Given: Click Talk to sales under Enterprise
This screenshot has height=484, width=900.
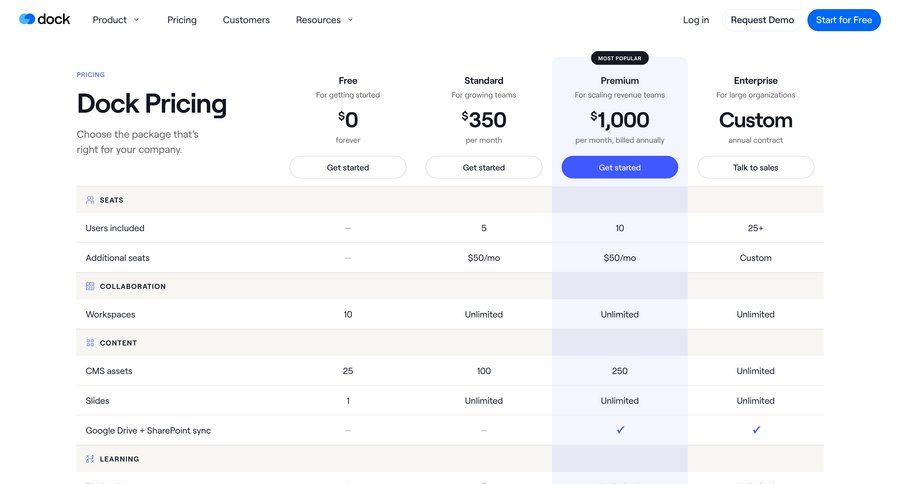Looking at the screenshot, I should [x=756, y=168].
